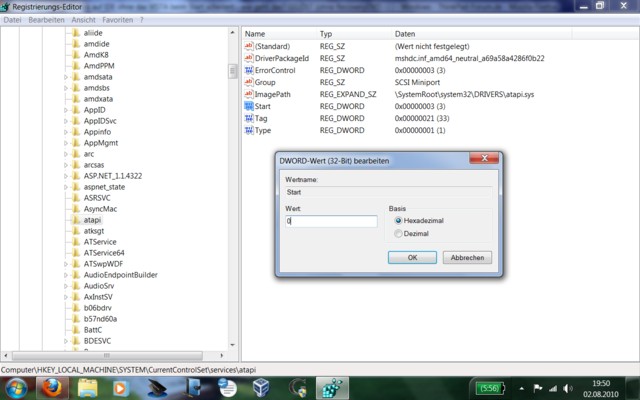Click the SCSI Miniport data value
The height and width of the screenshot is (400, 640).
417,82
